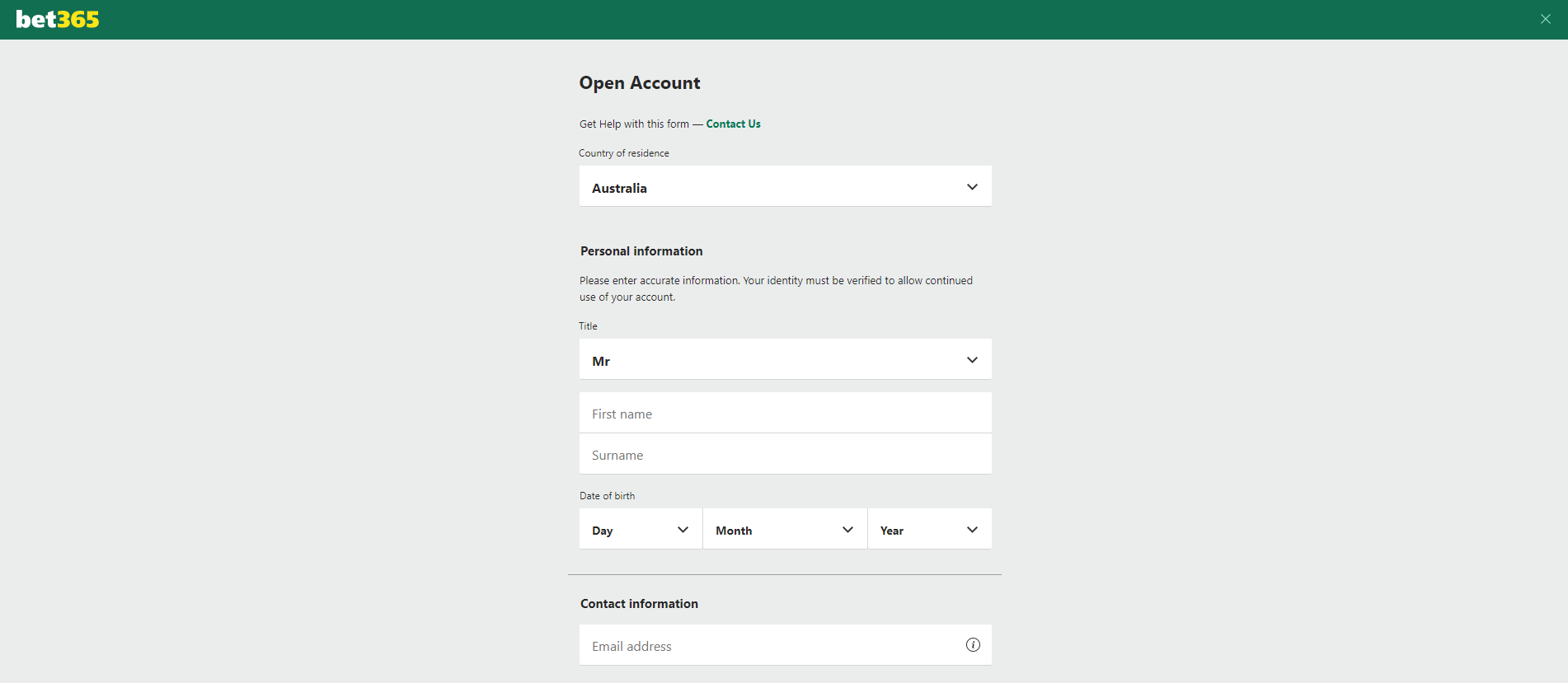
Task: Show email address info tooltip icon
Action: (x=973, y=645)
